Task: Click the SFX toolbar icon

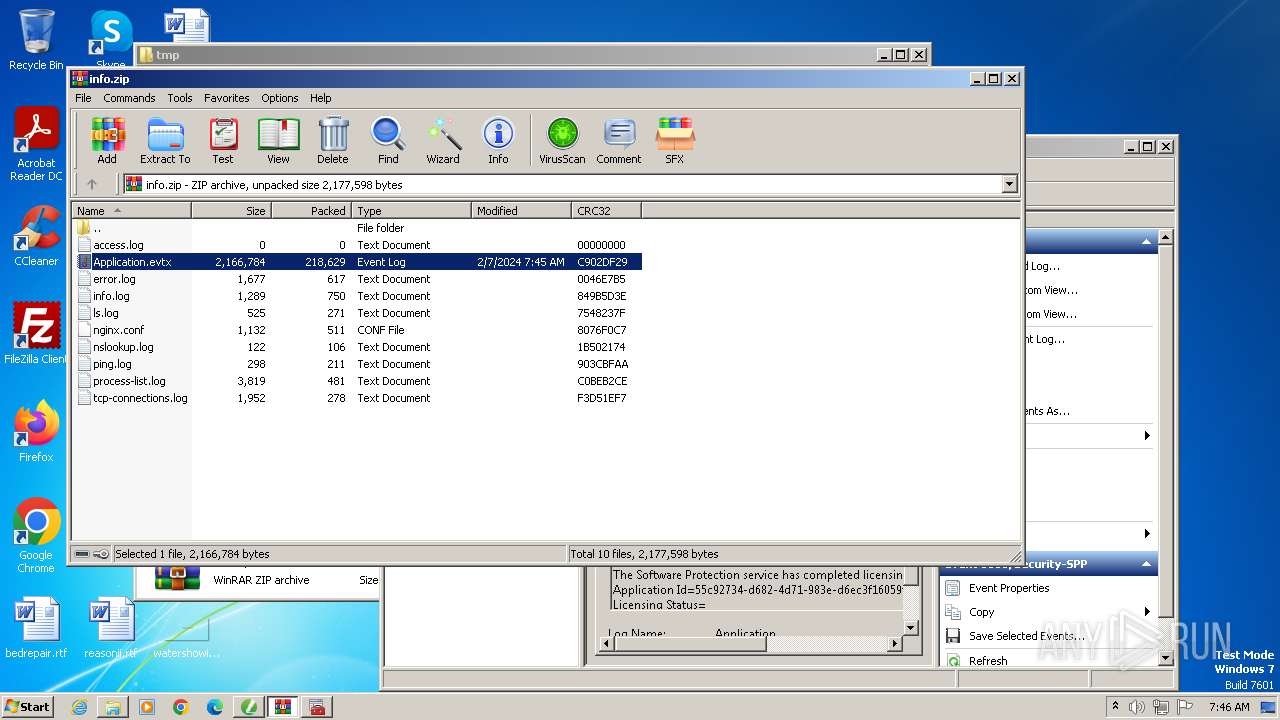Action: click(675, 141)
